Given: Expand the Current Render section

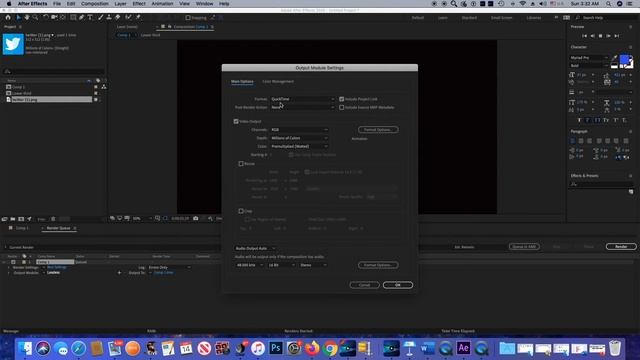Looking at the screenshot, I should pos(6,247).
